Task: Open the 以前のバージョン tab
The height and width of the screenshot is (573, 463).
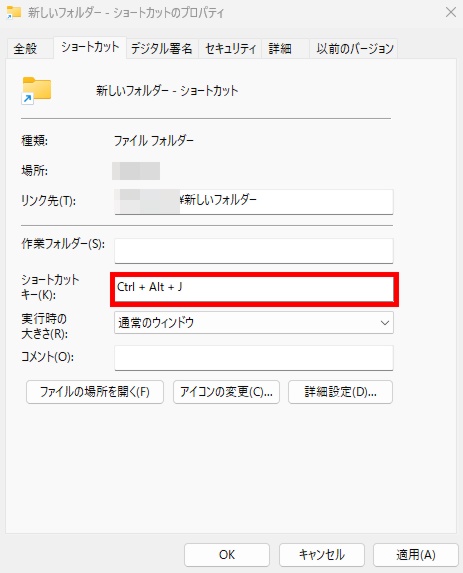Action: point(354,48)
